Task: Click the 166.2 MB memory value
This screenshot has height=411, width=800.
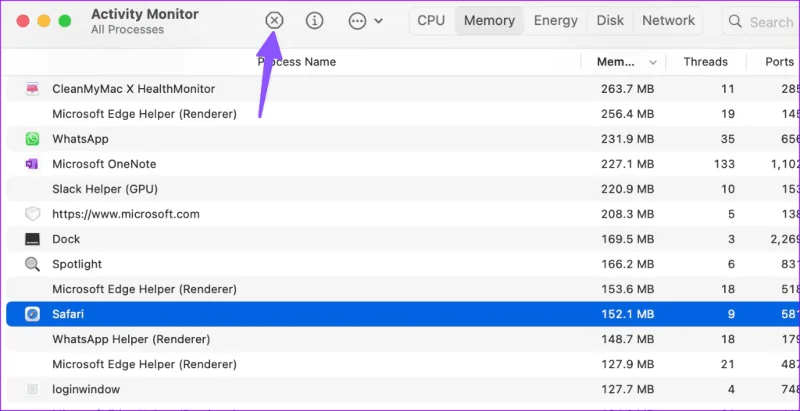Action: click(628, 264)
